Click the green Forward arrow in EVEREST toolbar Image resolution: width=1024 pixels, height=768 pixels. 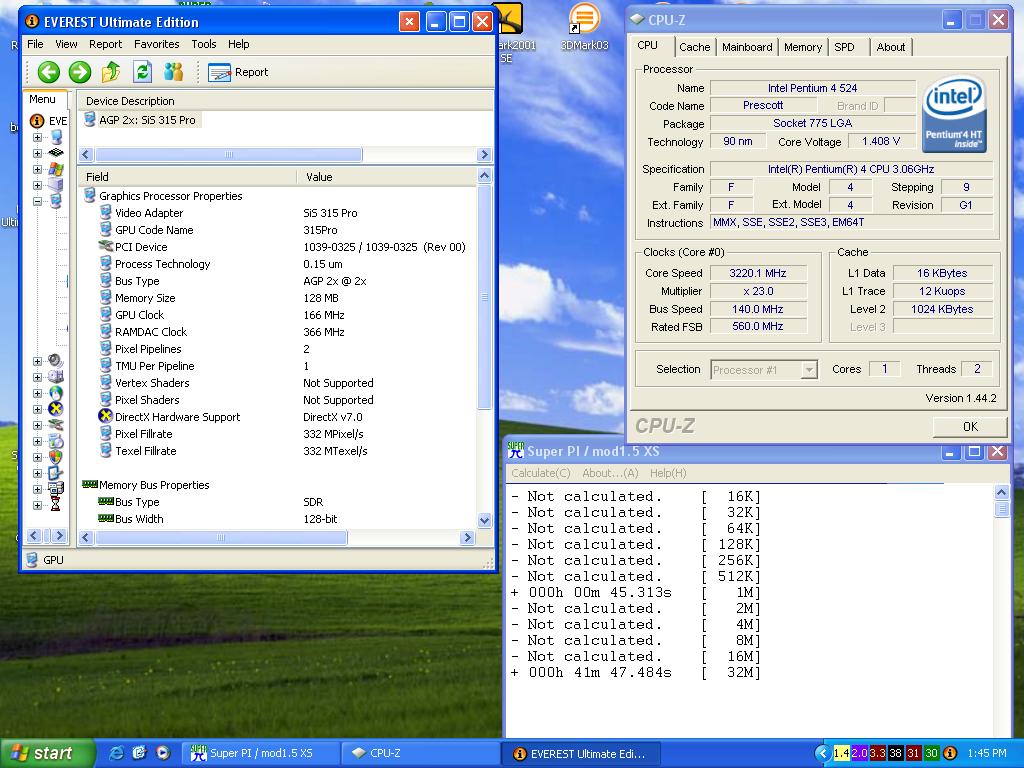[80, 72]
